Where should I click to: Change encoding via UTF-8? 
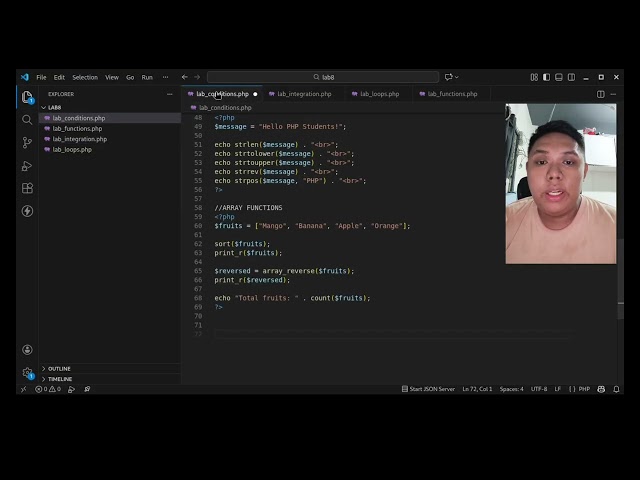[x=539, y=389]
